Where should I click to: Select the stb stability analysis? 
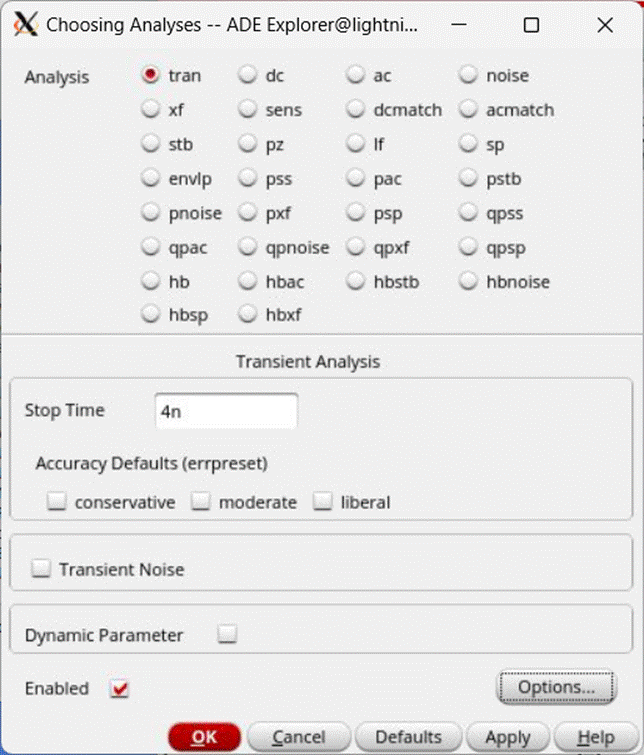[x=151, y=145]
